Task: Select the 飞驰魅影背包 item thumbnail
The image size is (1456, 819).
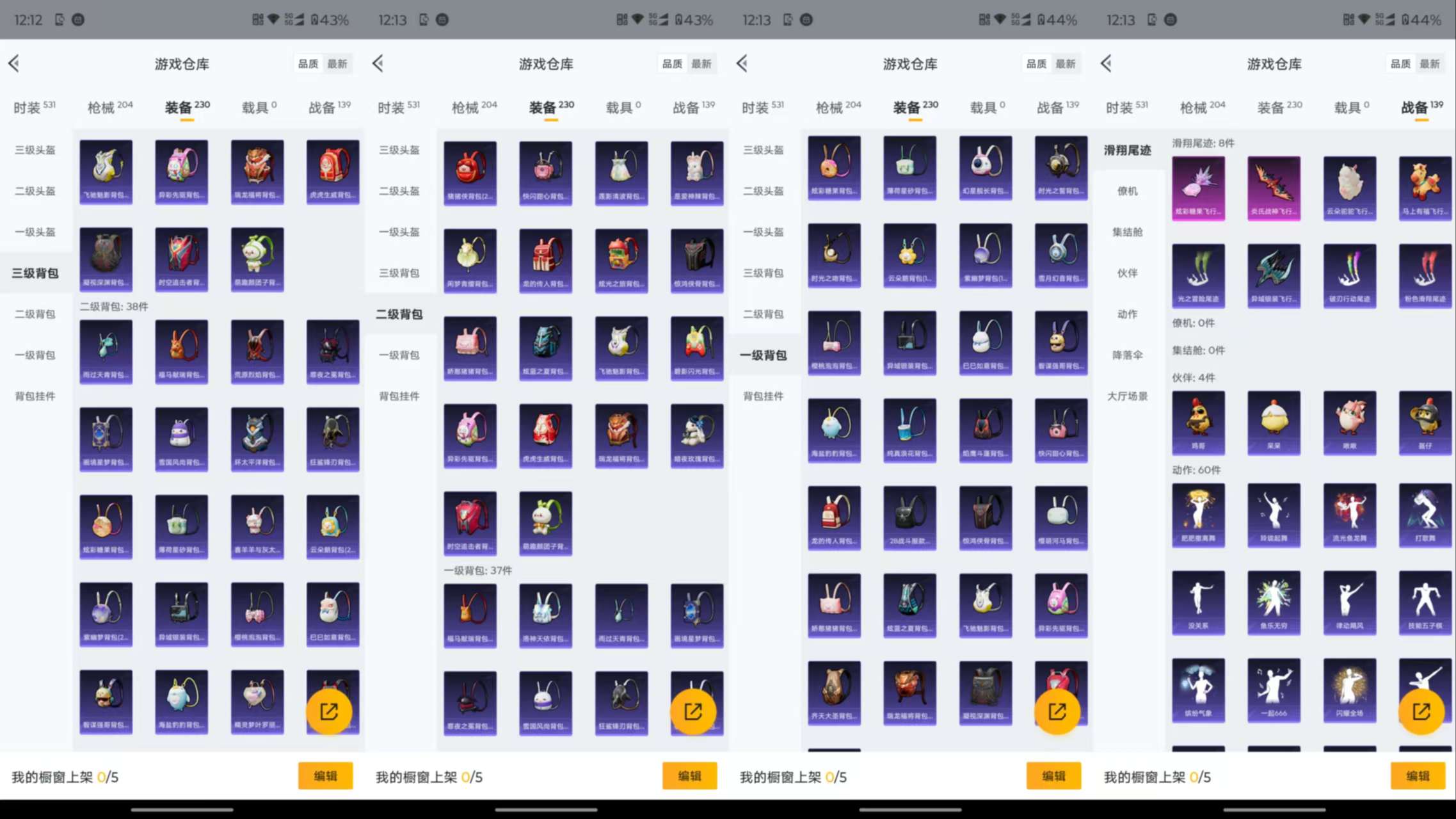Action: [106, 172]
